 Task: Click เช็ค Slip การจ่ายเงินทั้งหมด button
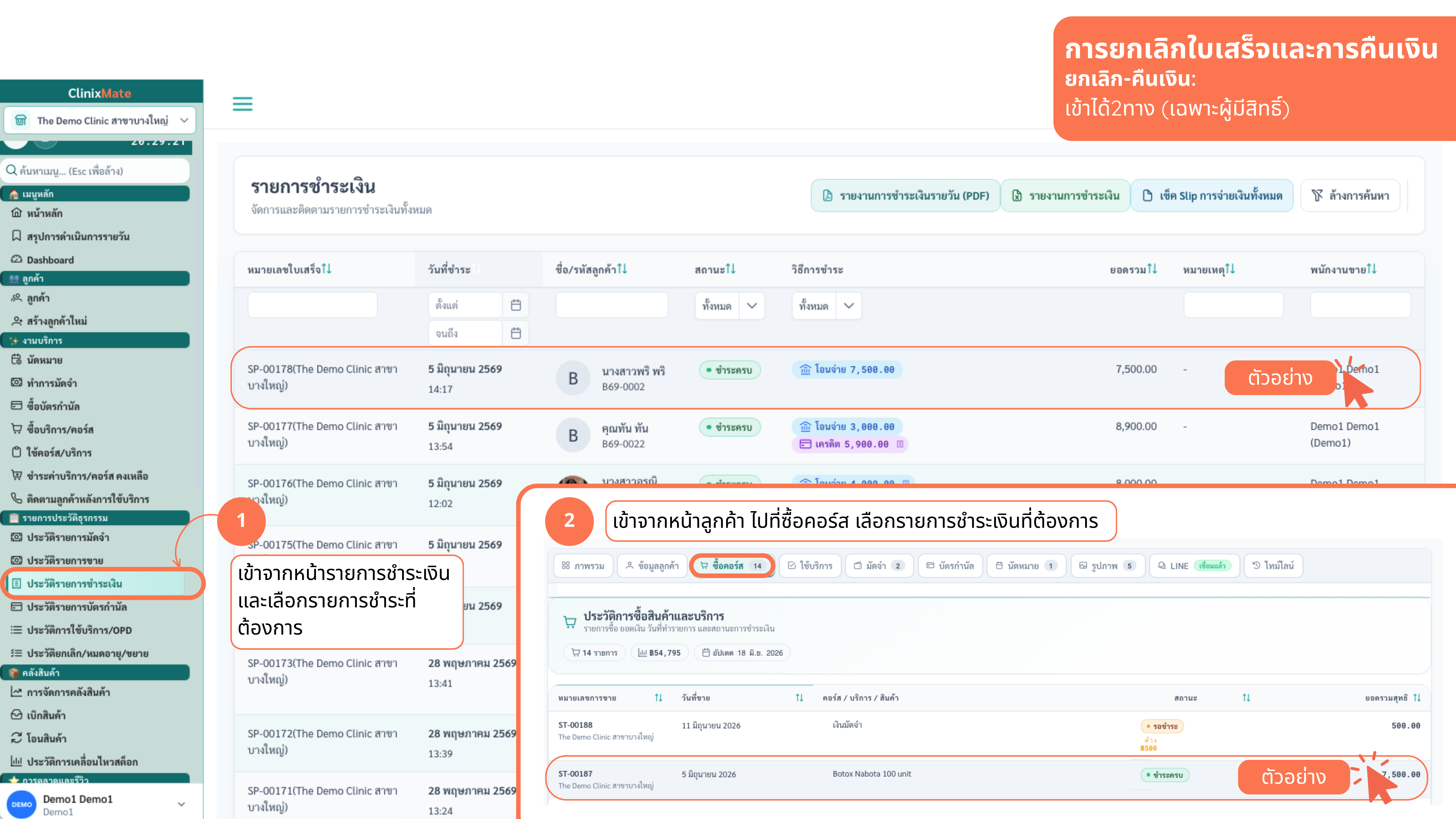coord(1212,196)
